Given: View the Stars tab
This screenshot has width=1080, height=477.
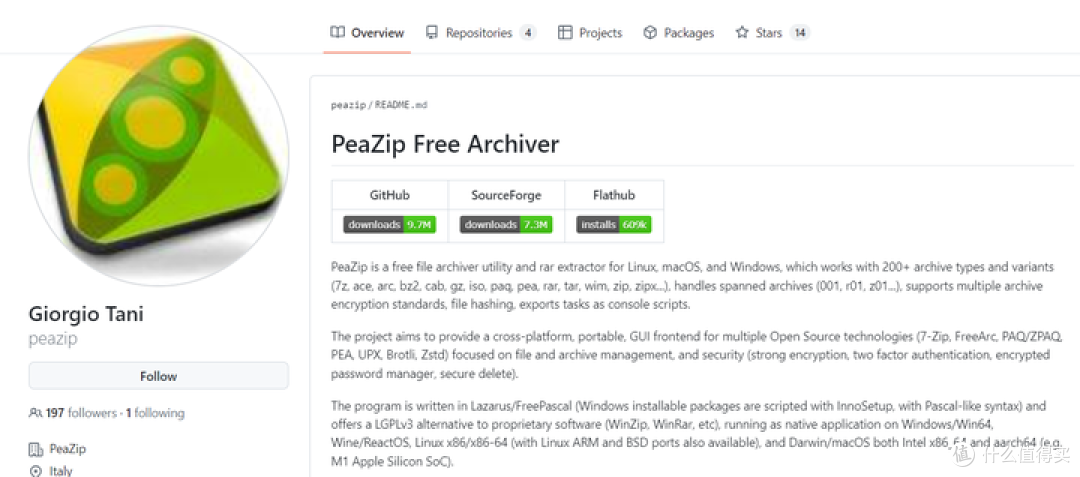Looking at the screenshot, I should coord(771,32).
